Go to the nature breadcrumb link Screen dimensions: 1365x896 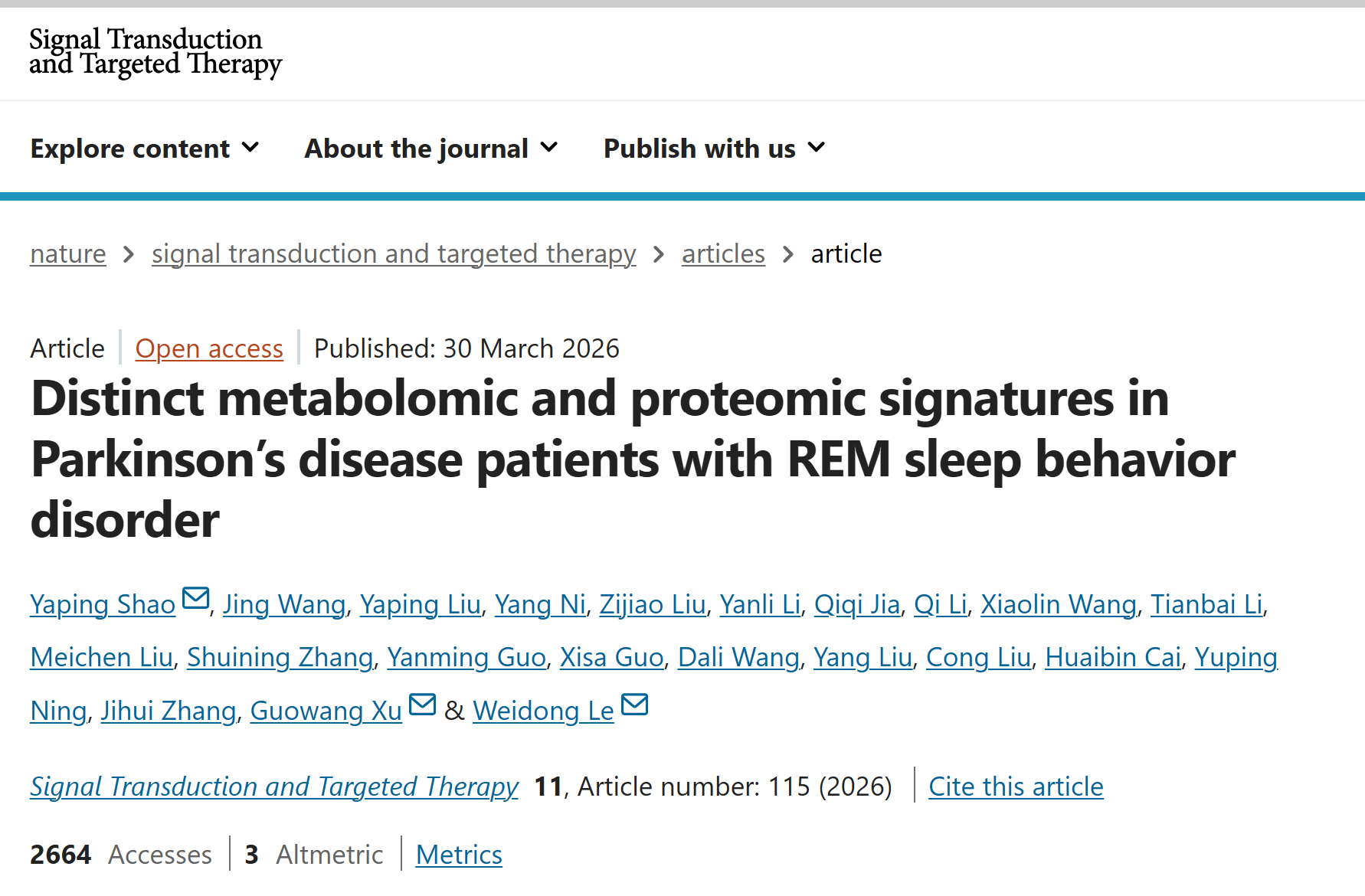pos(68,253)
